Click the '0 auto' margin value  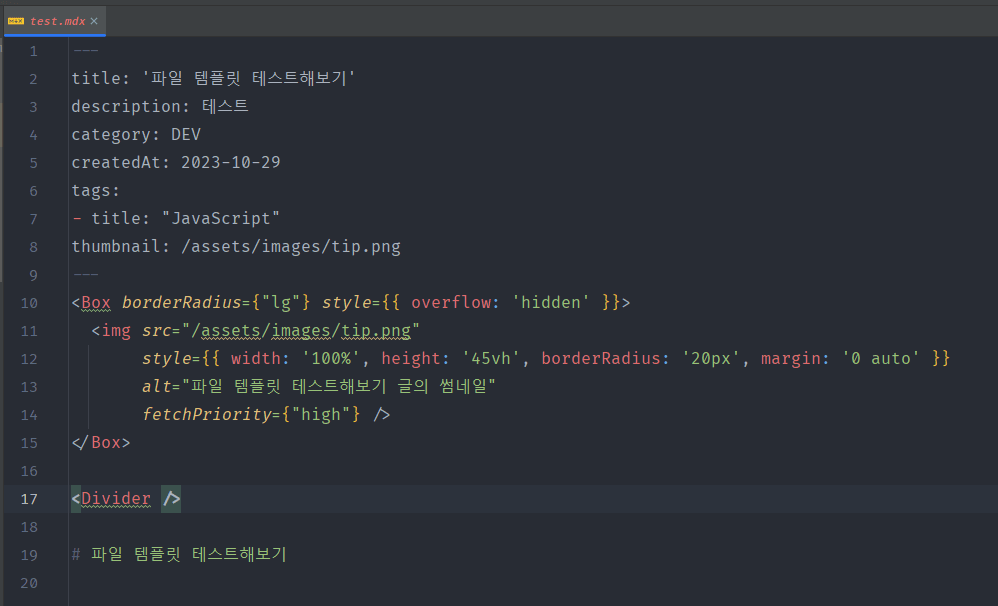coord(881,358)
